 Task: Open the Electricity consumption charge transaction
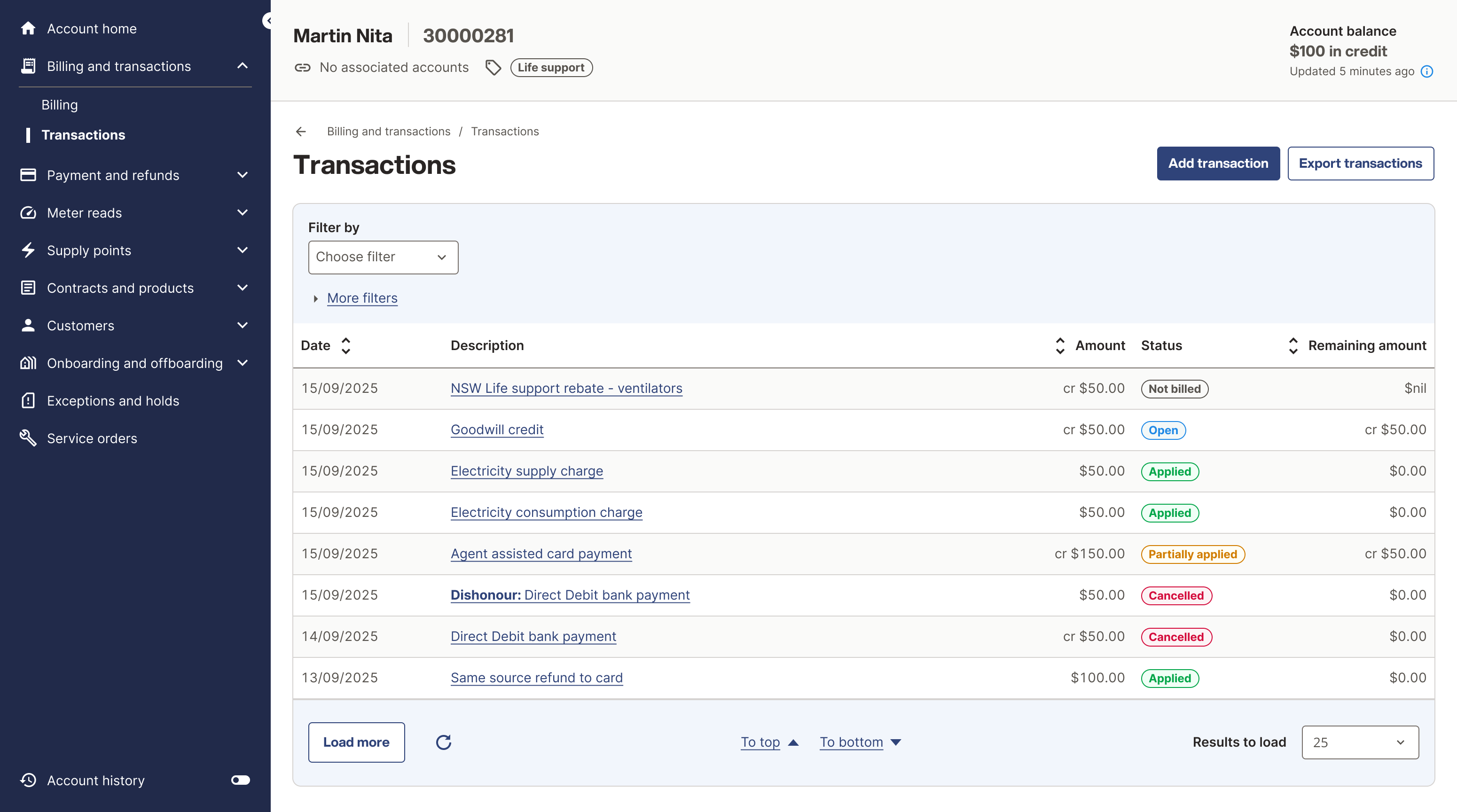[546, 512]
